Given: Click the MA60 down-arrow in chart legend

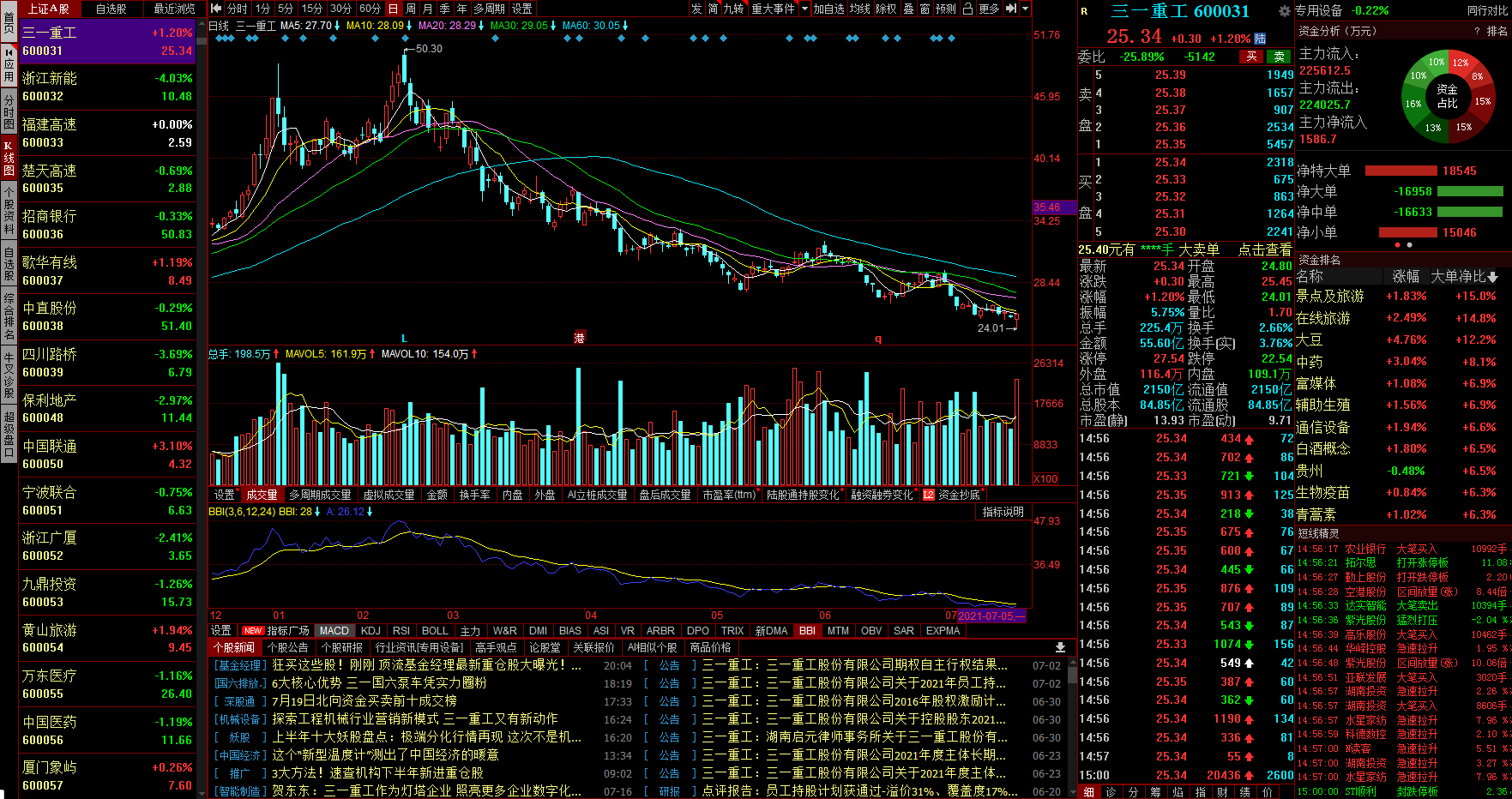Looking at the screenshot, I should click(625, 26).
